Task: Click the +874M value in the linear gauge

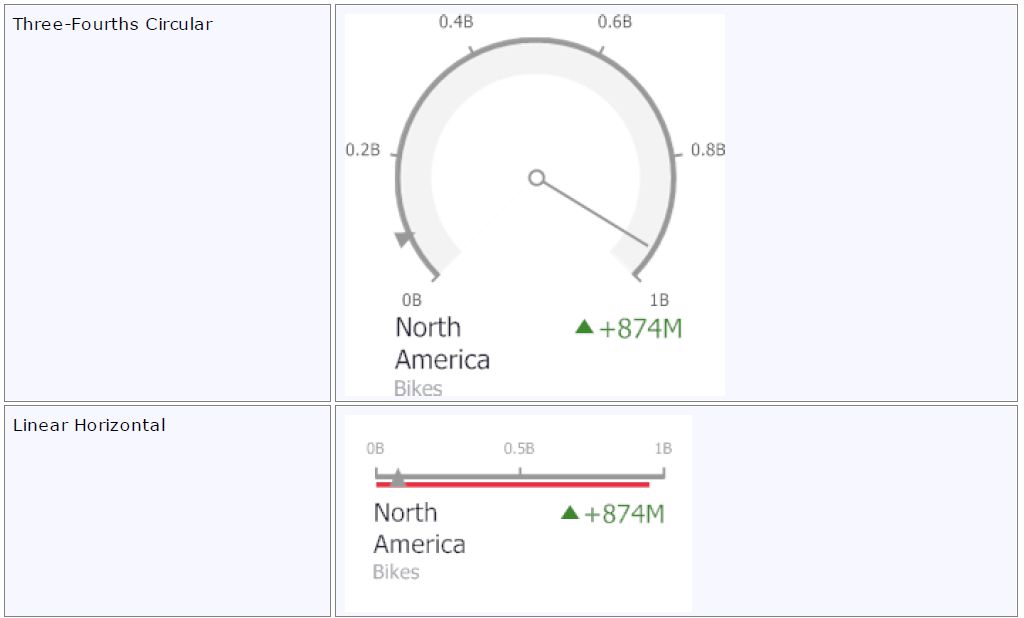Action: pos(624,514)
